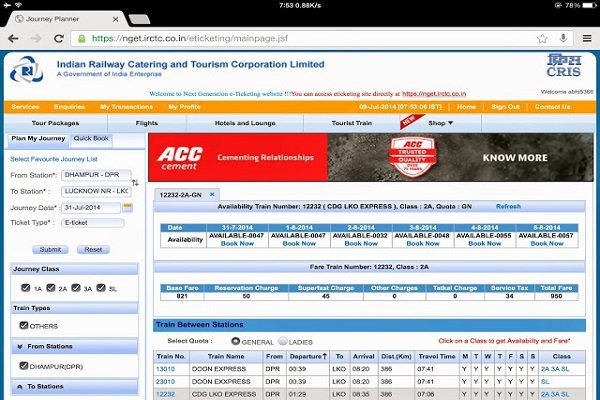
Task: Close the 12232-2A-GN availability tab
Action: pyautogui.click(x=213, y=193)
